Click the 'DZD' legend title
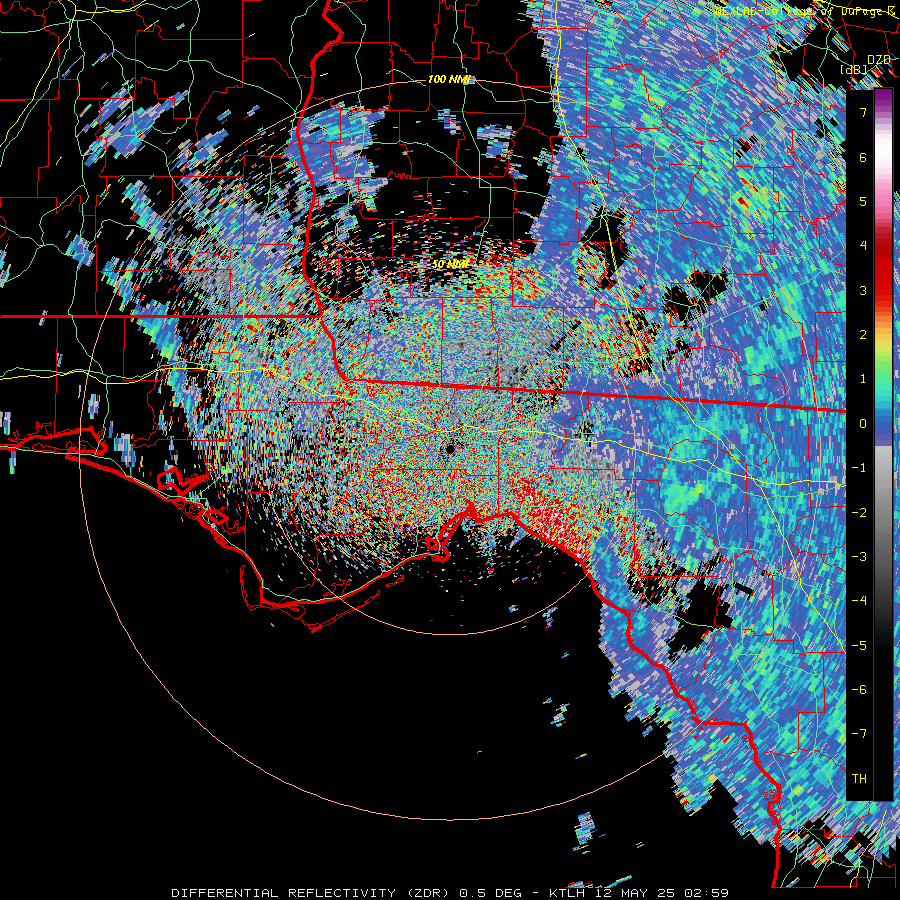 (879, 60)
